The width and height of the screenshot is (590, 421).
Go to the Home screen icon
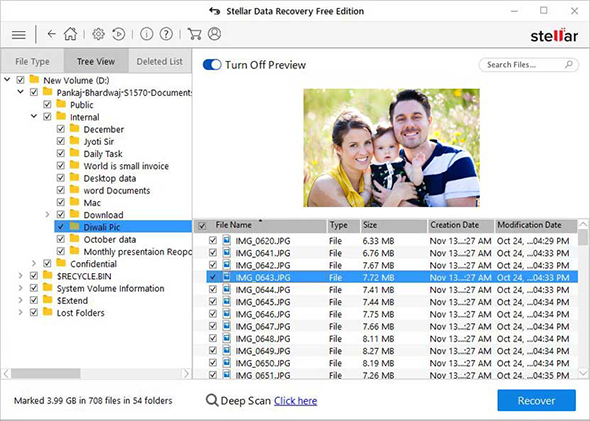click(x=70, y=34)
